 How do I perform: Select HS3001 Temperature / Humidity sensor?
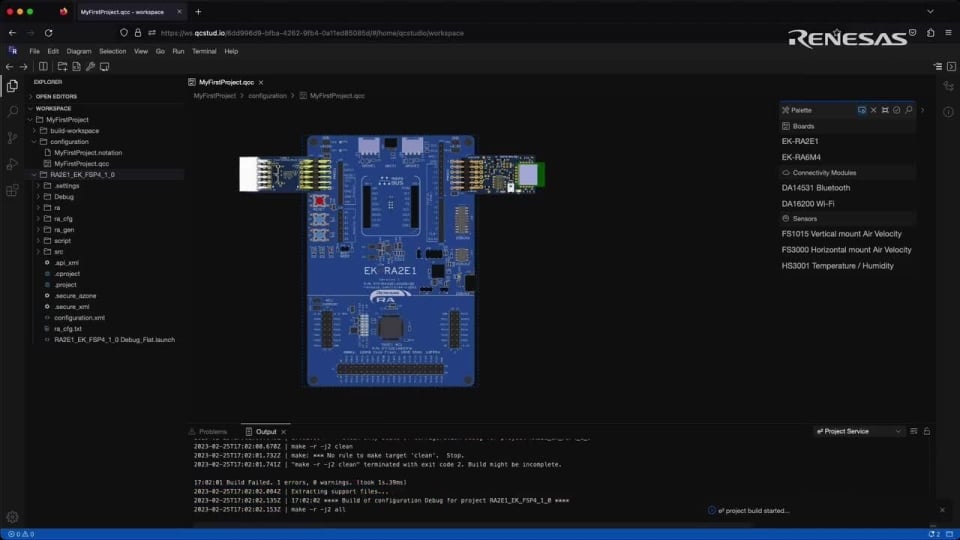[837, 266]
